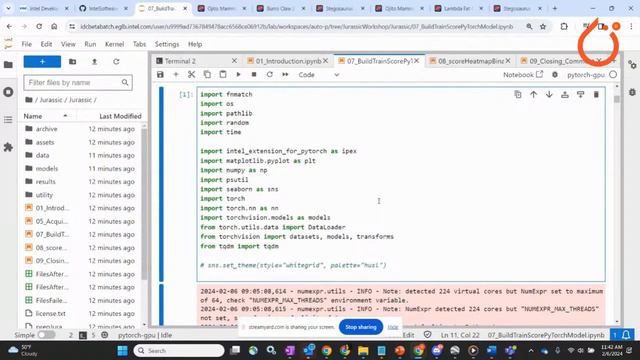Refresh the file browser list
Screen dimensions: 640x360
116,62
